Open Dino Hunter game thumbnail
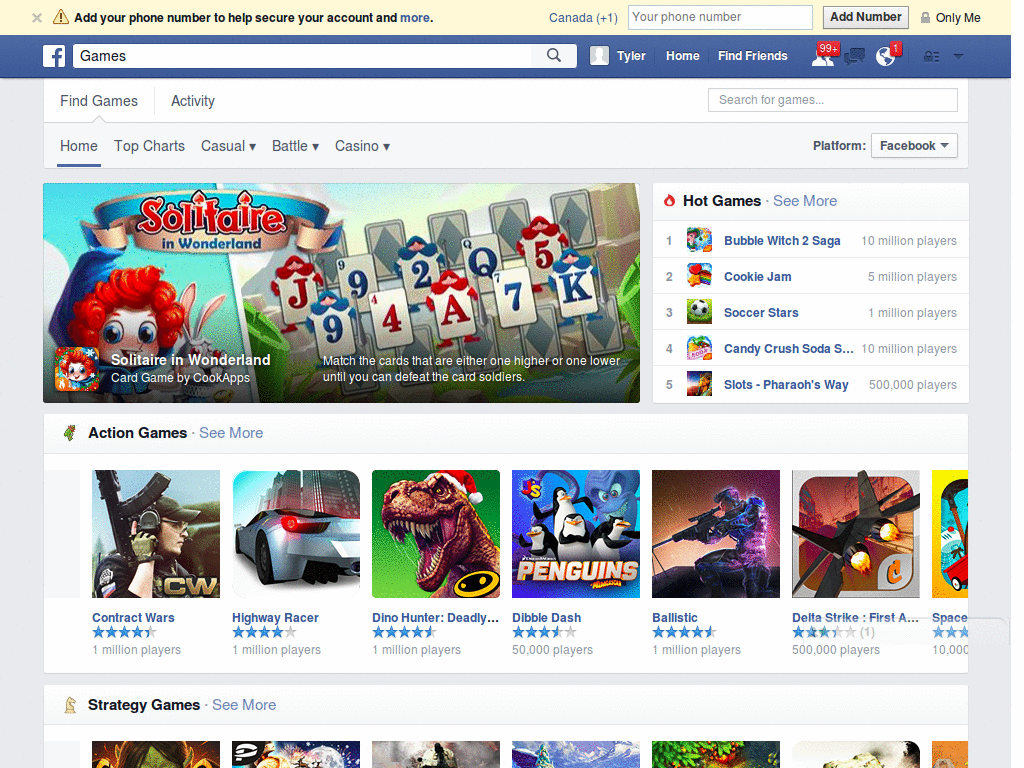This screenshot has width=1024, height=768. [436, 534]
